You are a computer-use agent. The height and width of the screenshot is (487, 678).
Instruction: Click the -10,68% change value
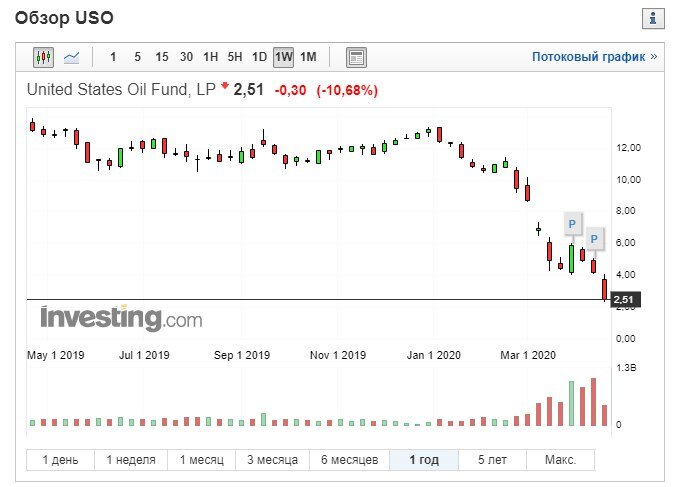(347, 90)
